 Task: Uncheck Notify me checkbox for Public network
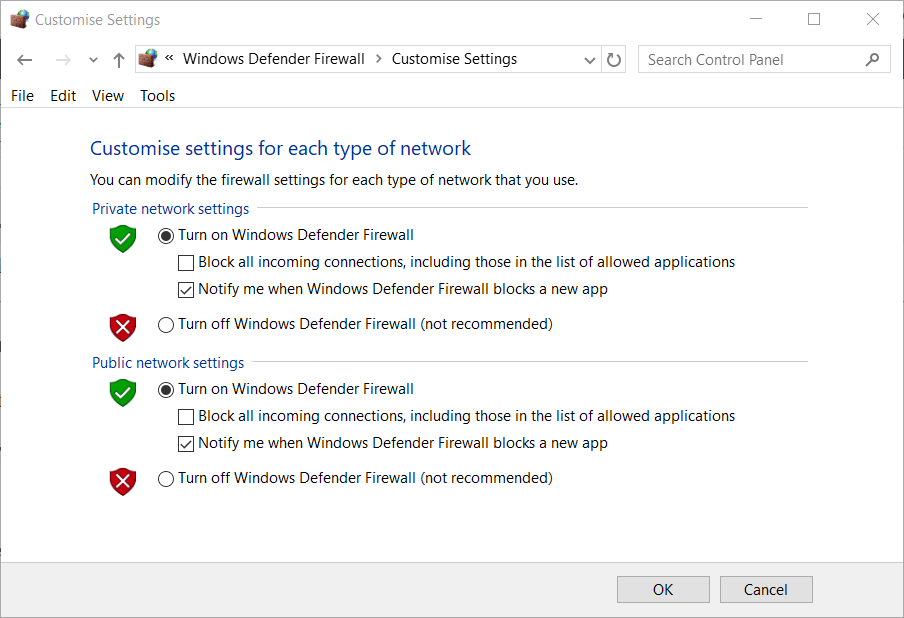[x=186, y=443]
